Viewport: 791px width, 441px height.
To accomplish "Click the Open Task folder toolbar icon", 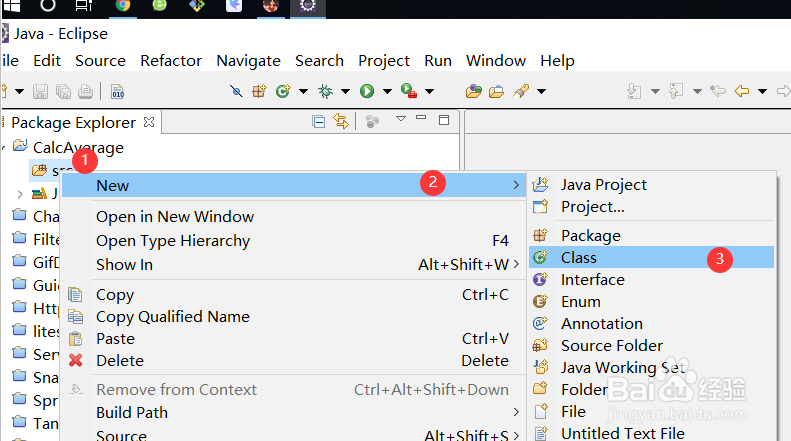I will pos(496,91).
